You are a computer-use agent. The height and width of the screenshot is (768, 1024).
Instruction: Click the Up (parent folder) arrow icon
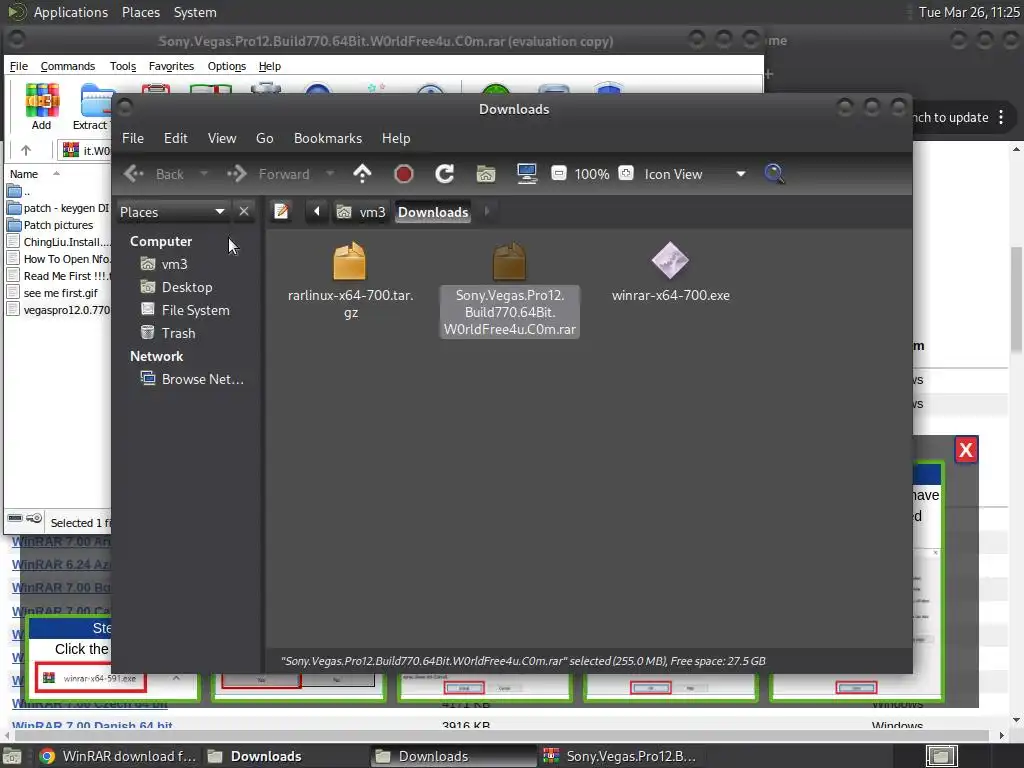point(362,174)
